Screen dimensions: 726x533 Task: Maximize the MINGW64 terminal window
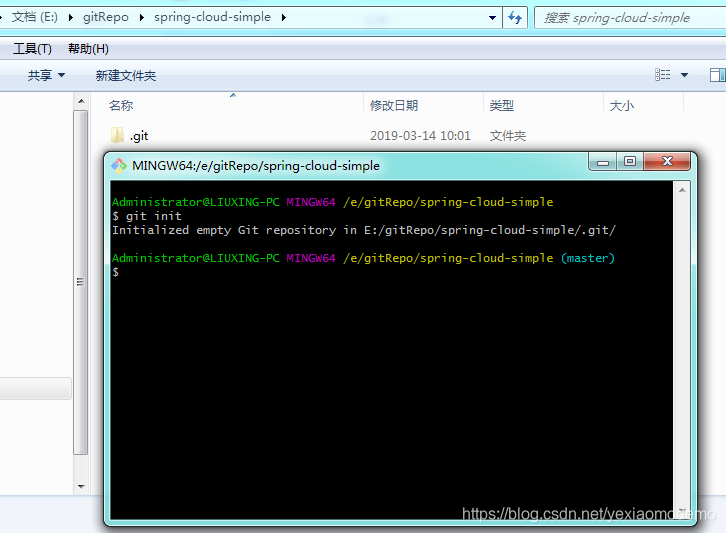click(x=629, y=162)
